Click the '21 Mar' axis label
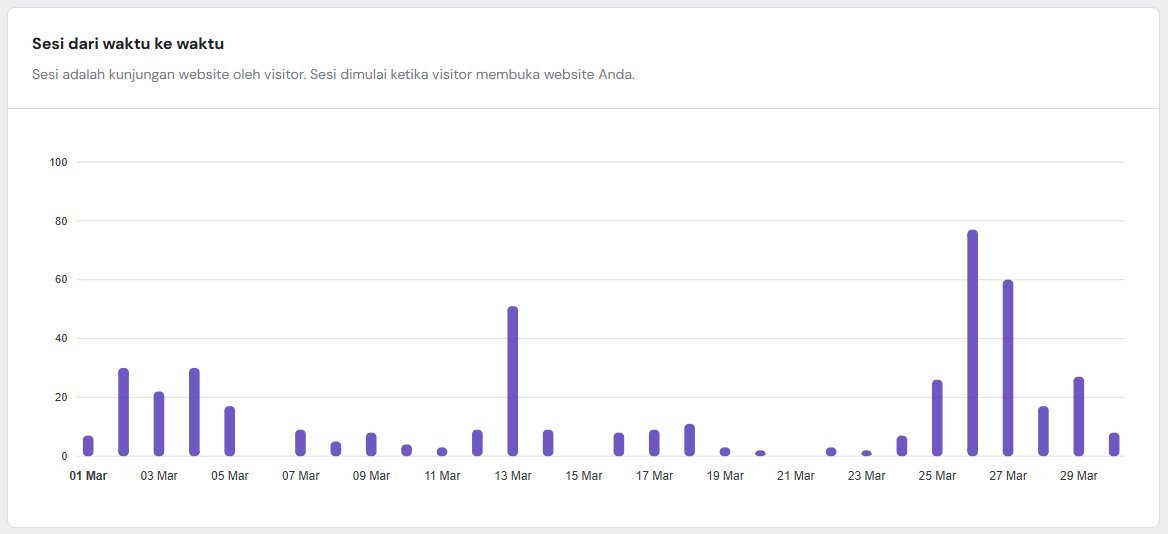Screen dimensions: 1168x534 (x=796, y=476)
